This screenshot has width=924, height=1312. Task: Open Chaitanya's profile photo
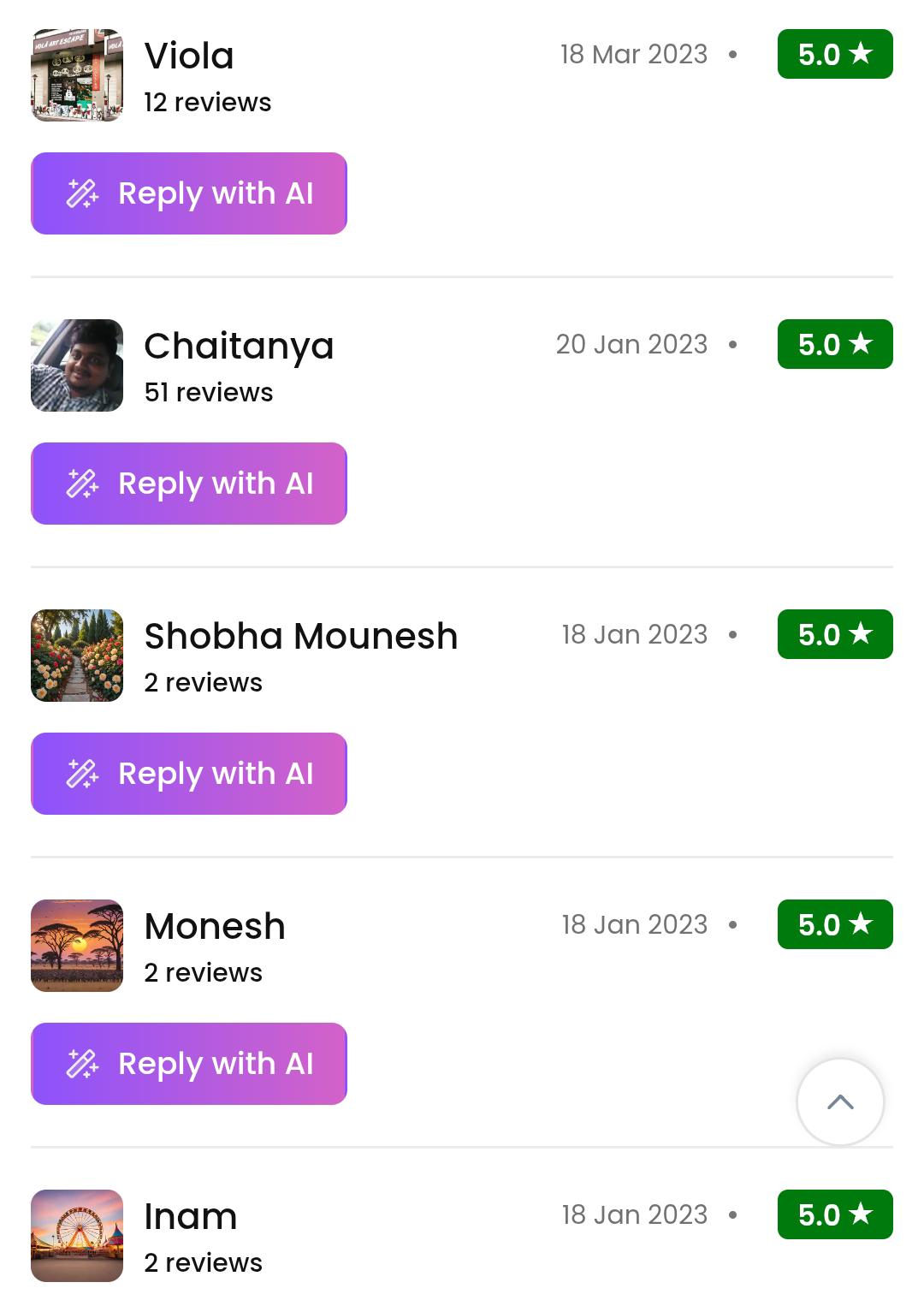(77, 365)
